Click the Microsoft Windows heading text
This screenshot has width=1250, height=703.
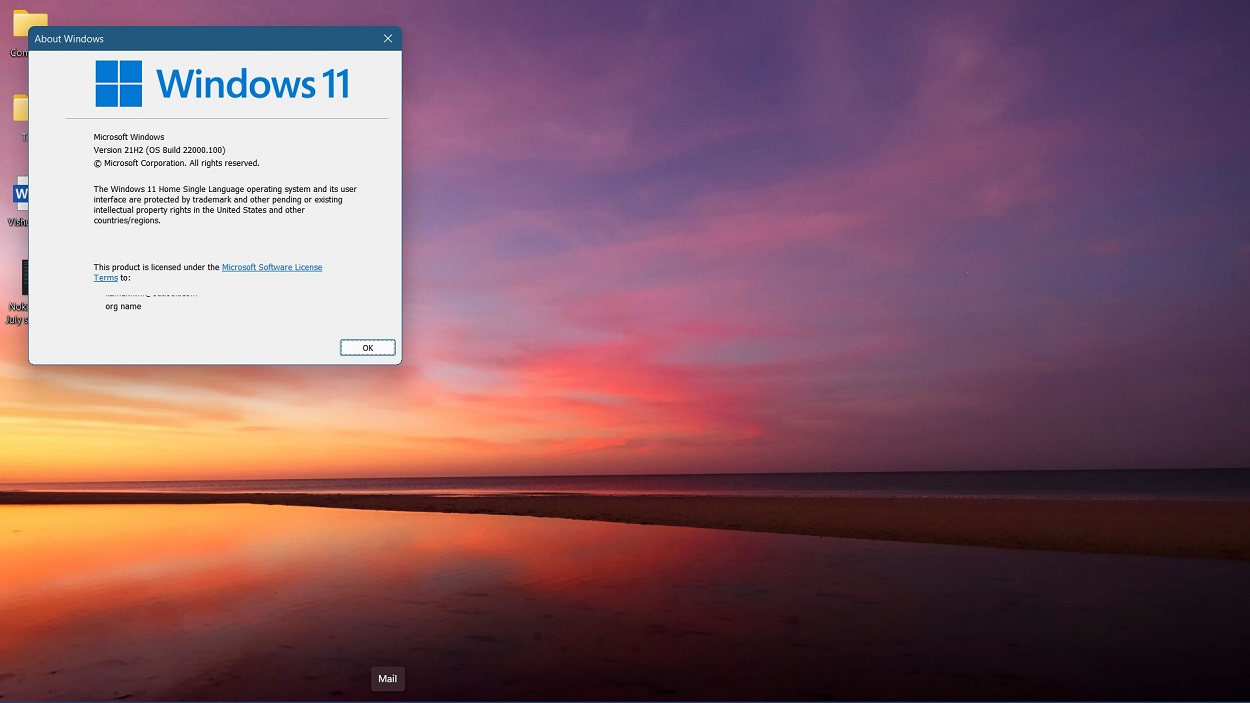pyautogui.click(x=129, y=137)
